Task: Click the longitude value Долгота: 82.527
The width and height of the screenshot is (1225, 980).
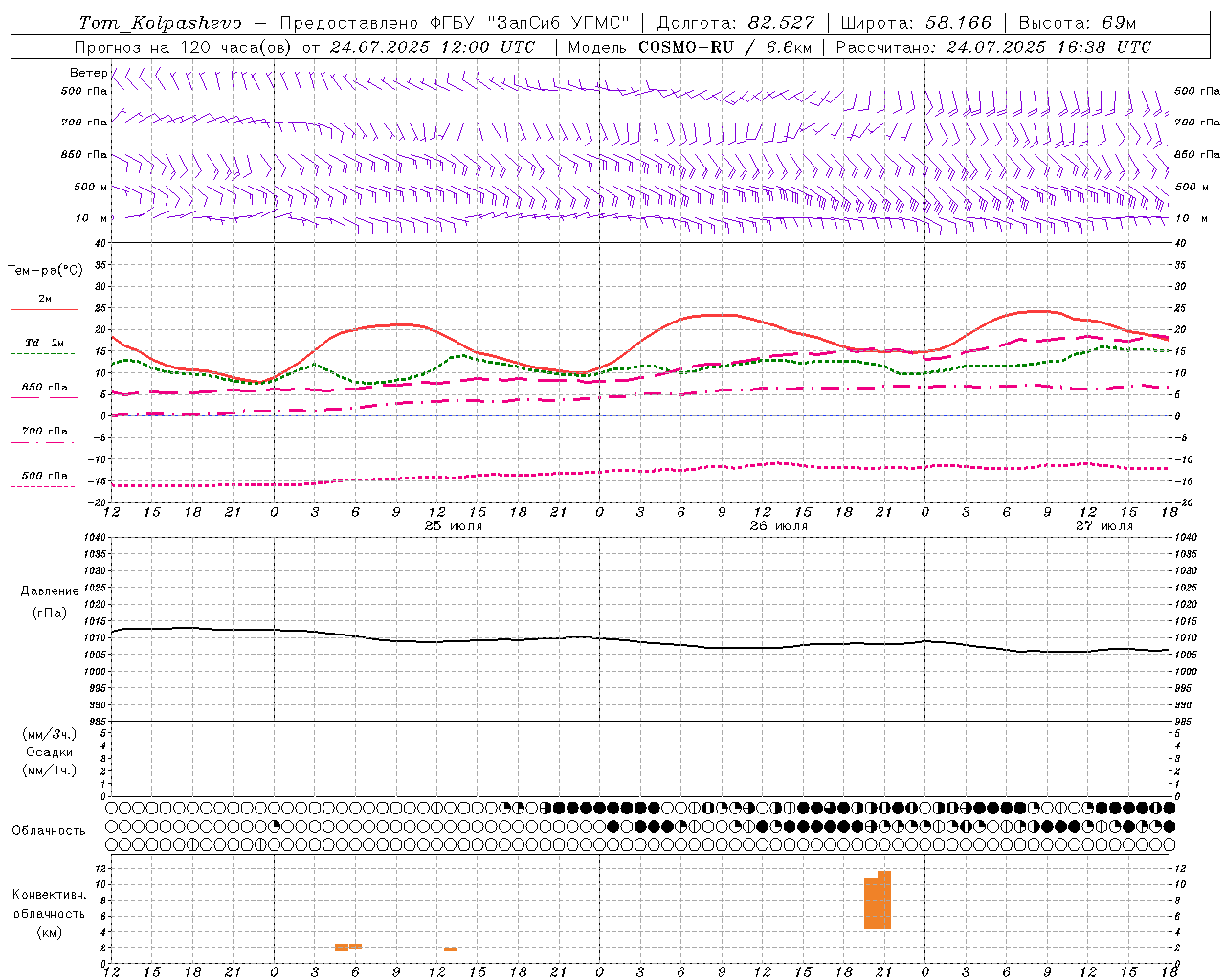Action: click(735, 23)
